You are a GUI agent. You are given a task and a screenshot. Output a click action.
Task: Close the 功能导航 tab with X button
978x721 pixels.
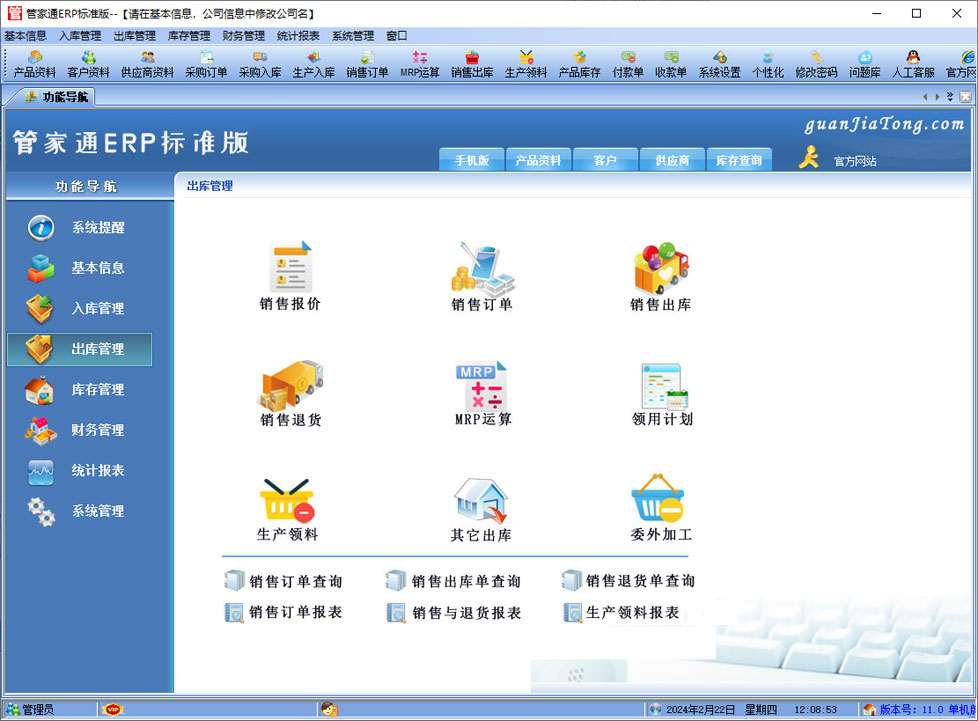point(965,97)
